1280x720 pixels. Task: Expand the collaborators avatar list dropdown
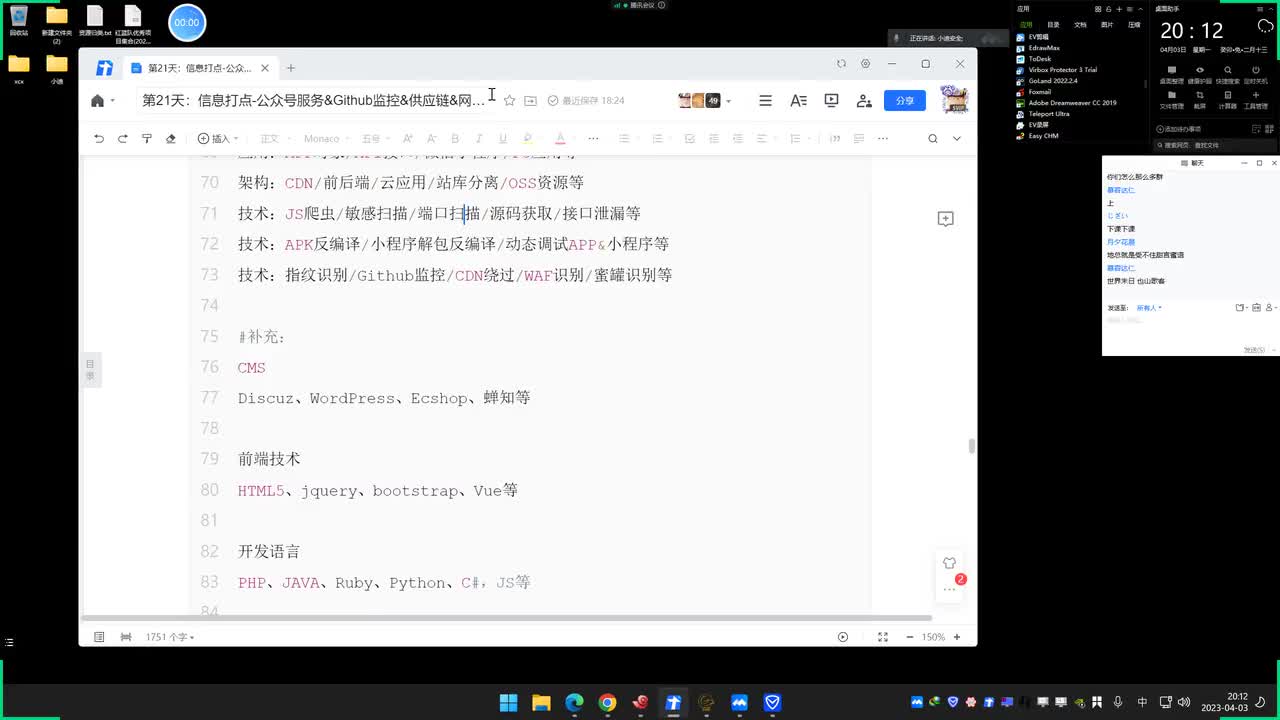pyautogui.click(x=728, y=101)
